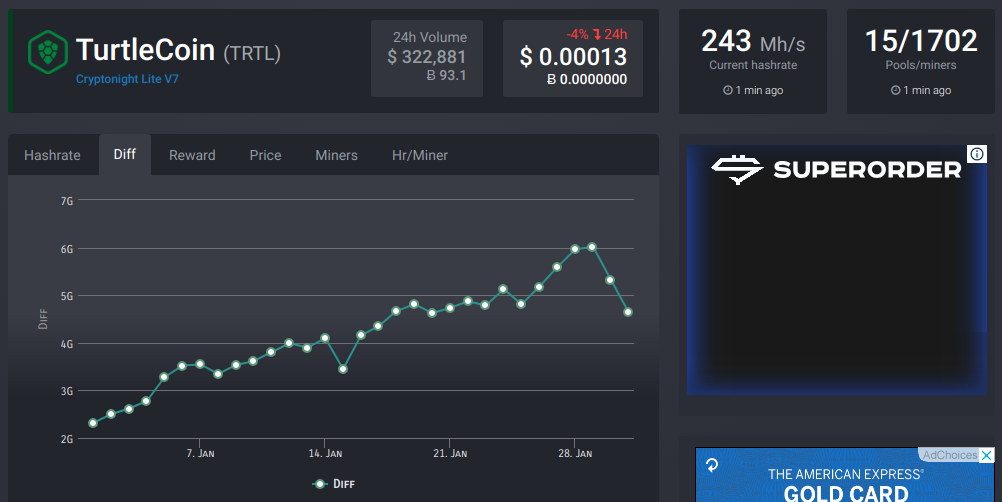The image size is (1002, 502).
Task: Open the Cryptonight Lite V7 link
Action: tap(127, 79)
